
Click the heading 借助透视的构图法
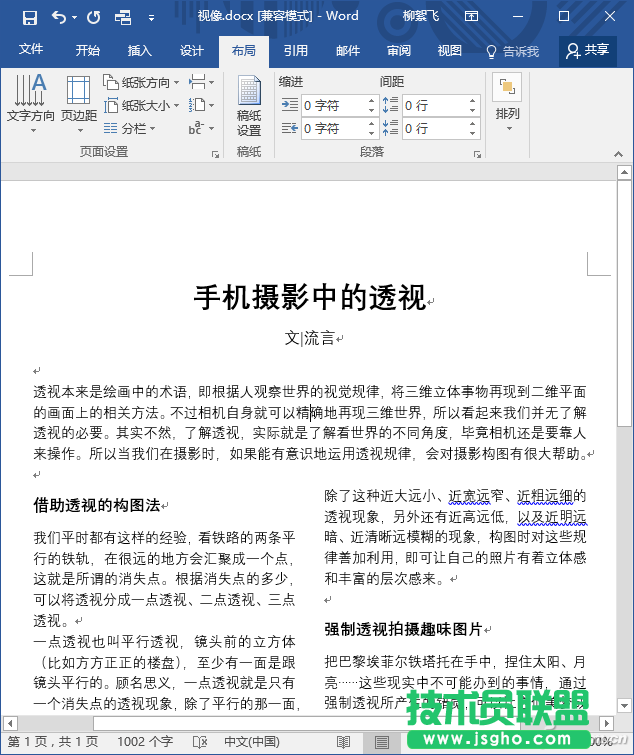click(x=97, y=505)
